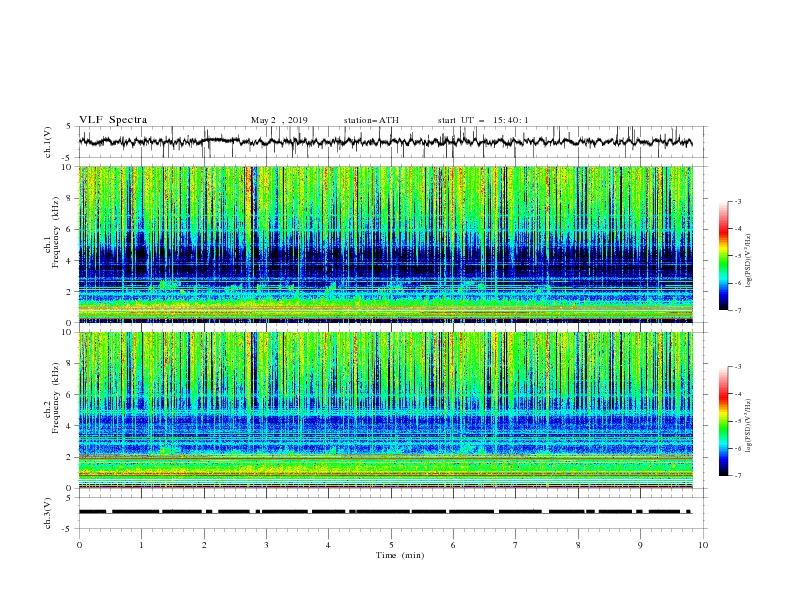Click the time axis tick label "8"
Screen dimensions: 792x612
[578, 545]
